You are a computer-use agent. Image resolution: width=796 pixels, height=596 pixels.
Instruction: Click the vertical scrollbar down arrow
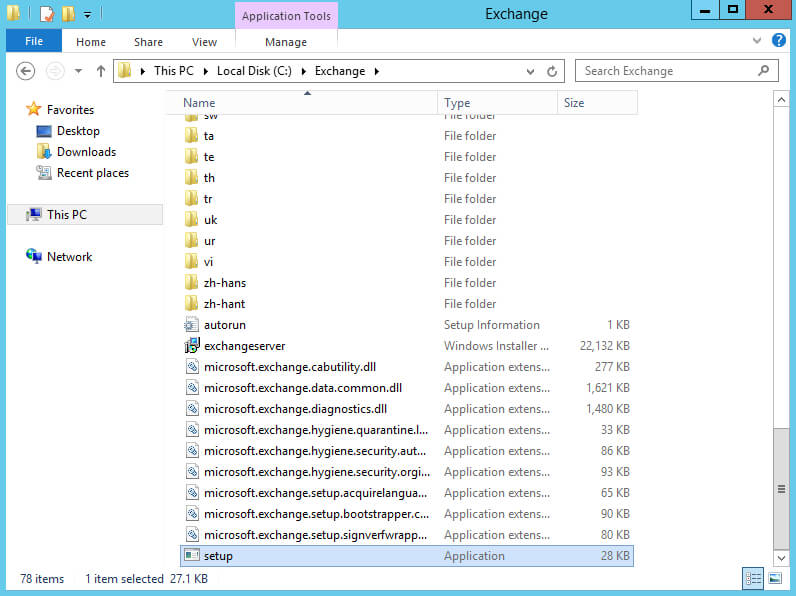click(x=781, y=558)
